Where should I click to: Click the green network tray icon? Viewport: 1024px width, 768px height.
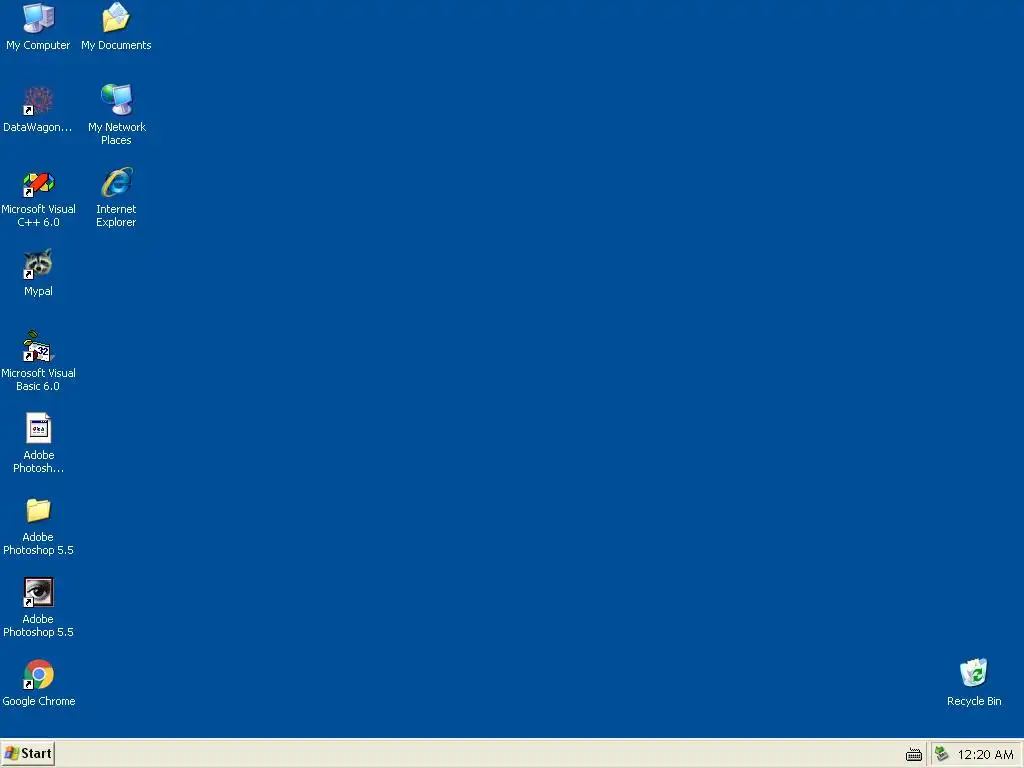942,754
